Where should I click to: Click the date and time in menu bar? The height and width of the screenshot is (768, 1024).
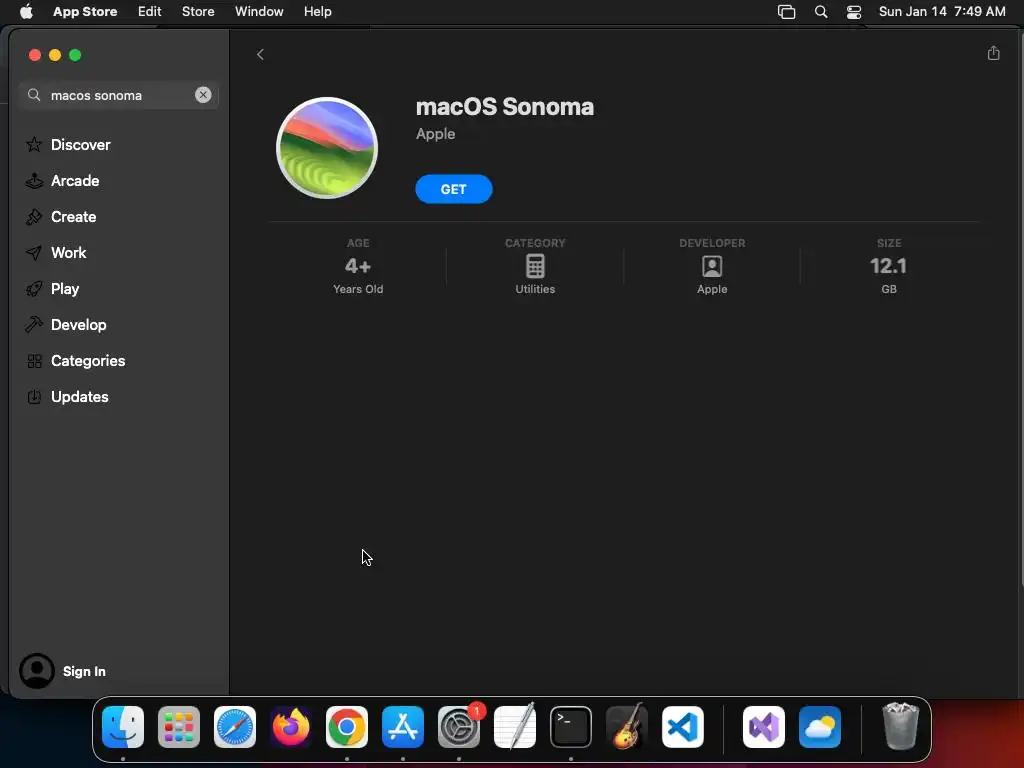942,11
